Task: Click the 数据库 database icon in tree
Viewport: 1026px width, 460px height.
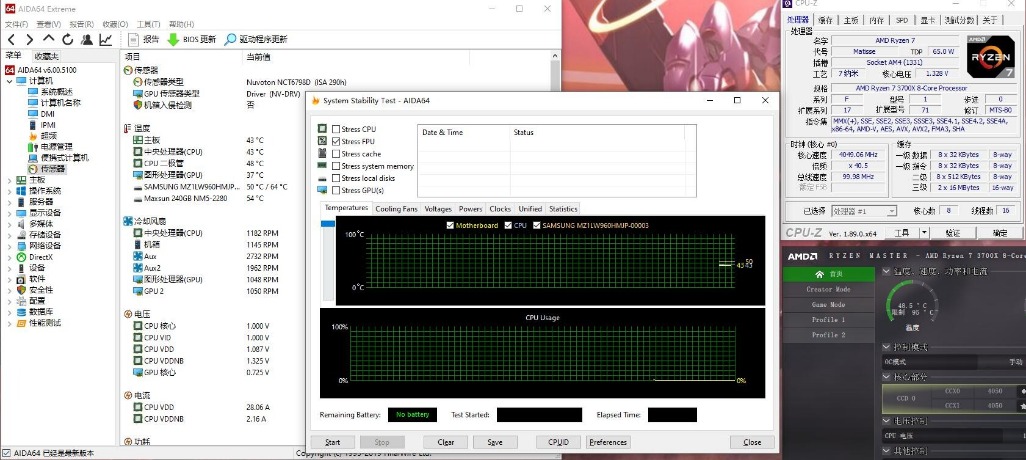Action: 22,312
